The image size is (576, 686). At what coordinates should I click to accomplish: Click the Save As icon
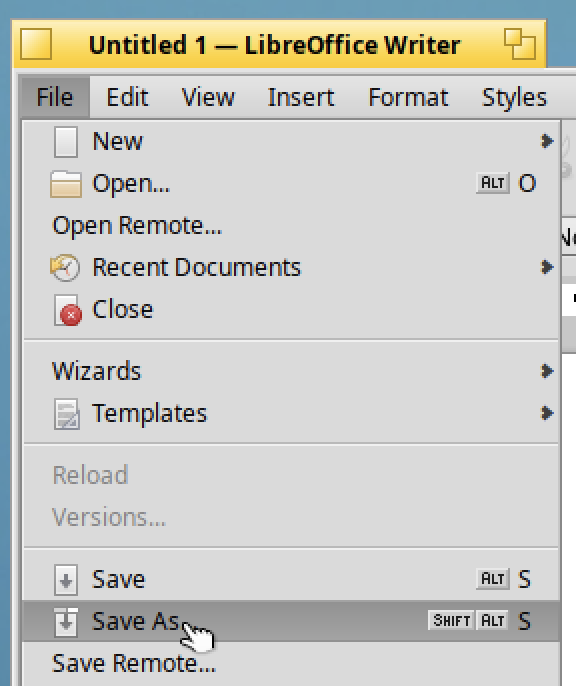(x=66, y=622)
